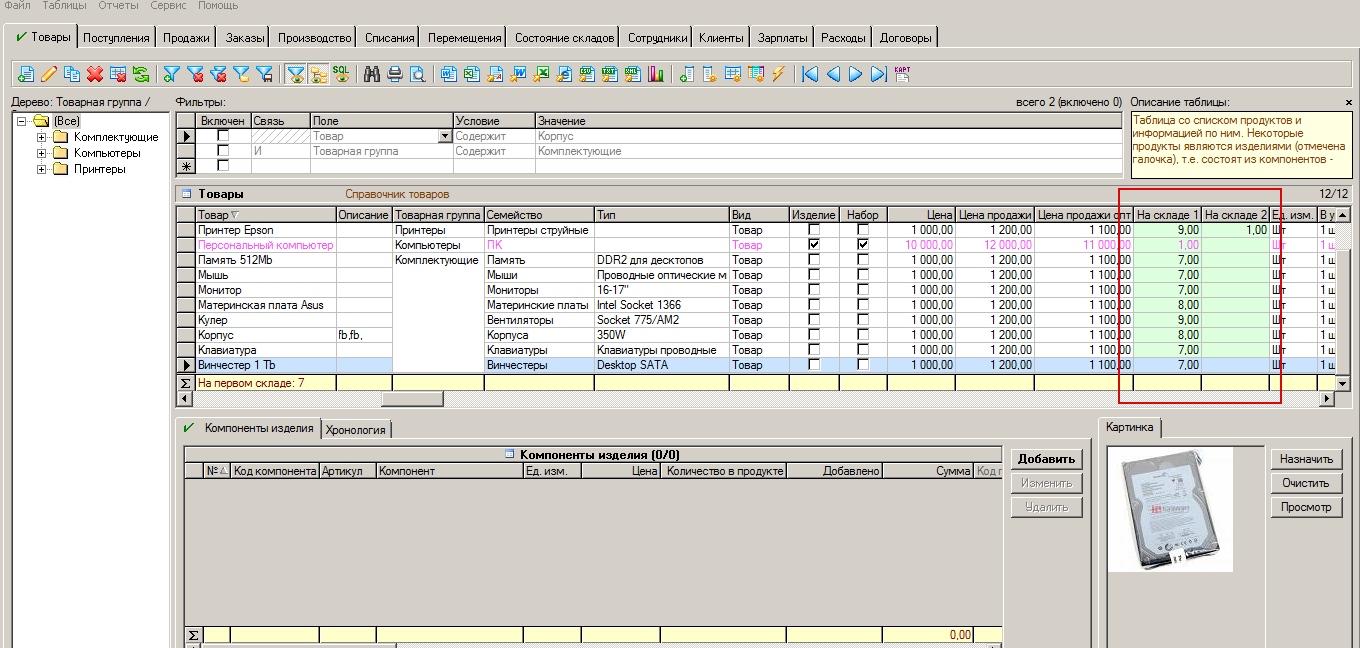Image resolution: width=1360 pixels, height=648 pixels.
Task: Click the binoculars search icon
Action: 372,74
